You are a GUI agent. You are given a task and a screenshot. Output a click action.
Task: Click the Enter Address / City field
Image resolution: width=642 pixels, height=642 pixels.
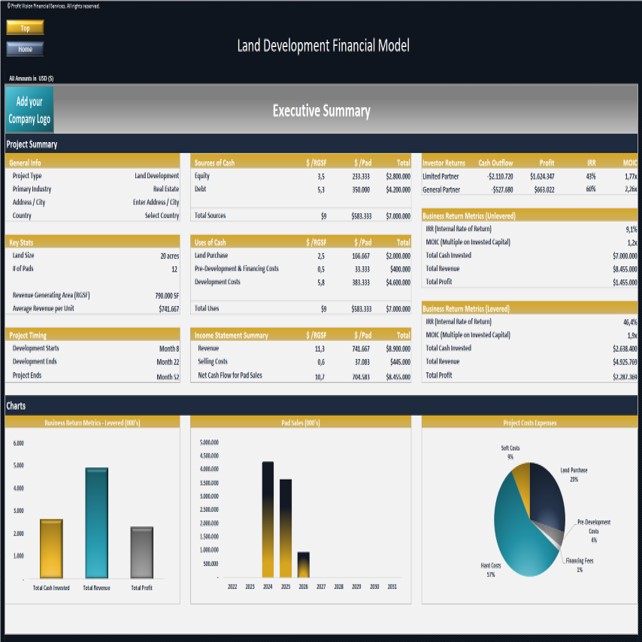155,202
